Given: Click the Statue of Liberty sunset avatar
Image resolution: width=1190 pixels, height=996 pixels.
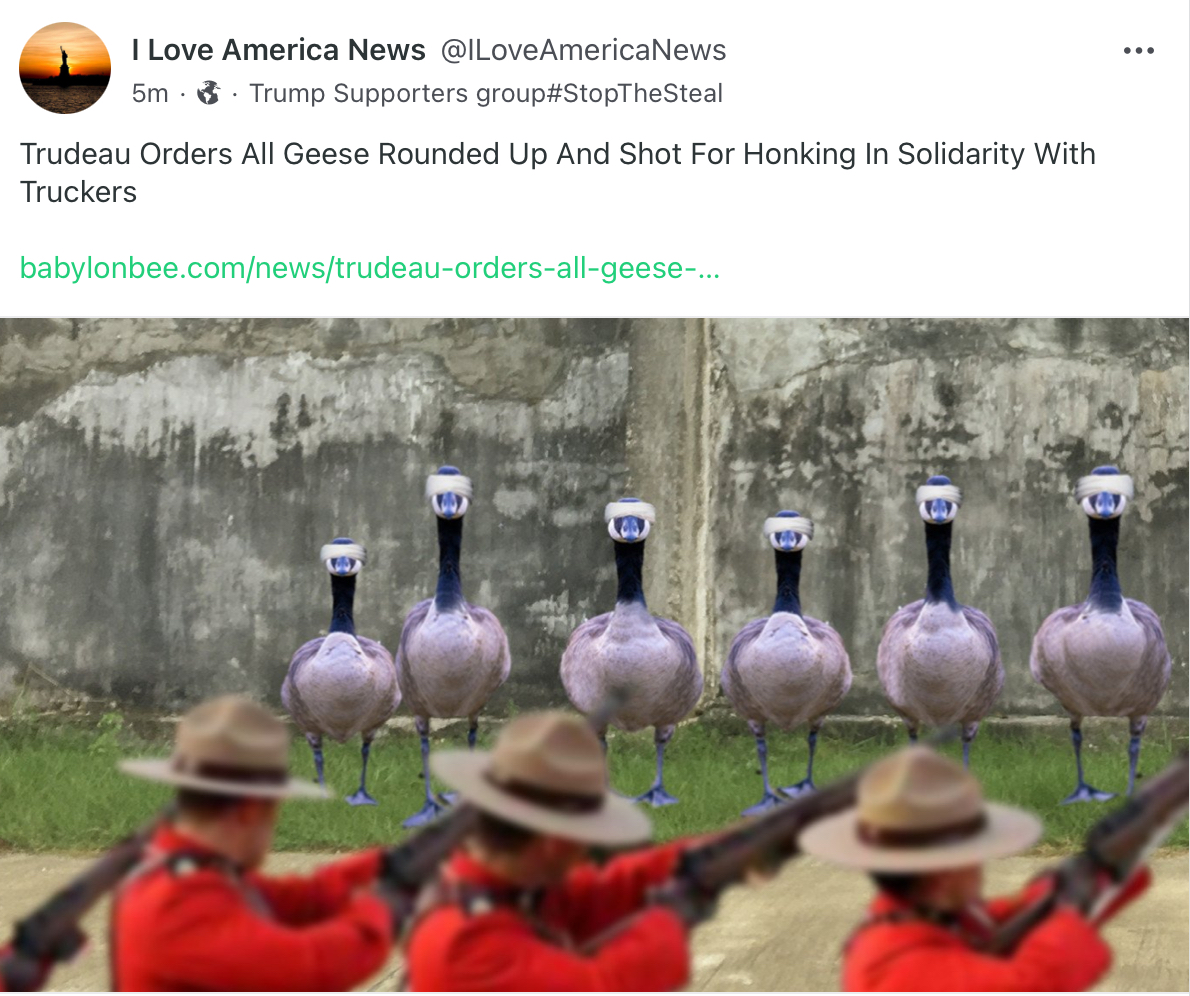Looking at the screenshot, I should [x=65, y=68].
